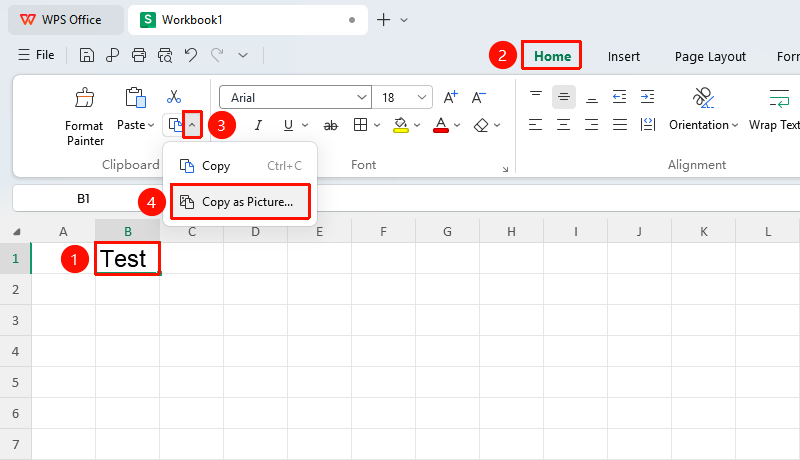Click the Borders icon

[360, 125]
